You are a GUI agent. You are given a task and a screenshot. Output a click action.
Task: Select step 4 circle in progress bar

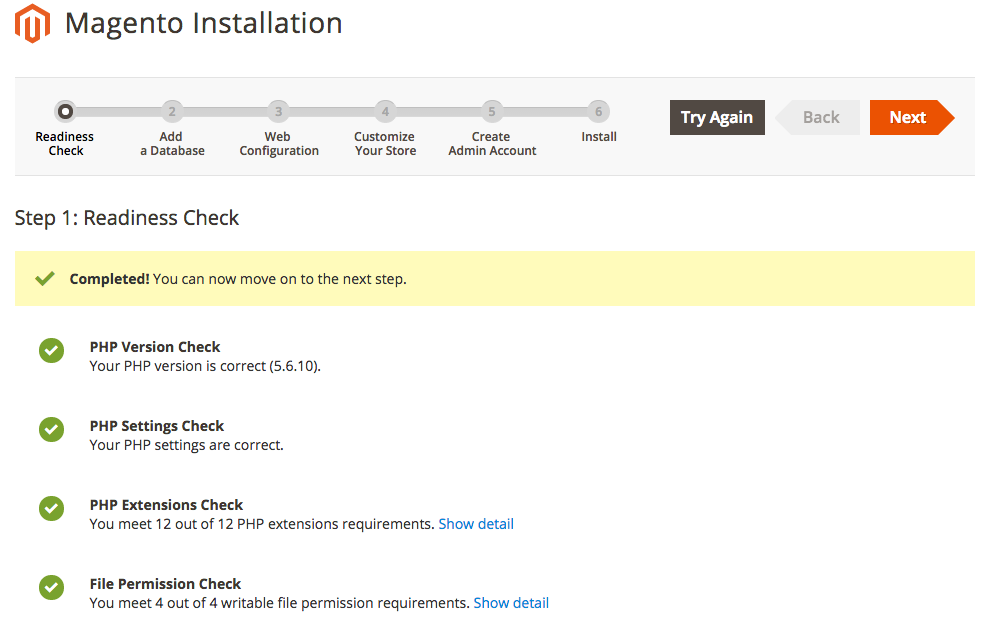tap(385, 112)
